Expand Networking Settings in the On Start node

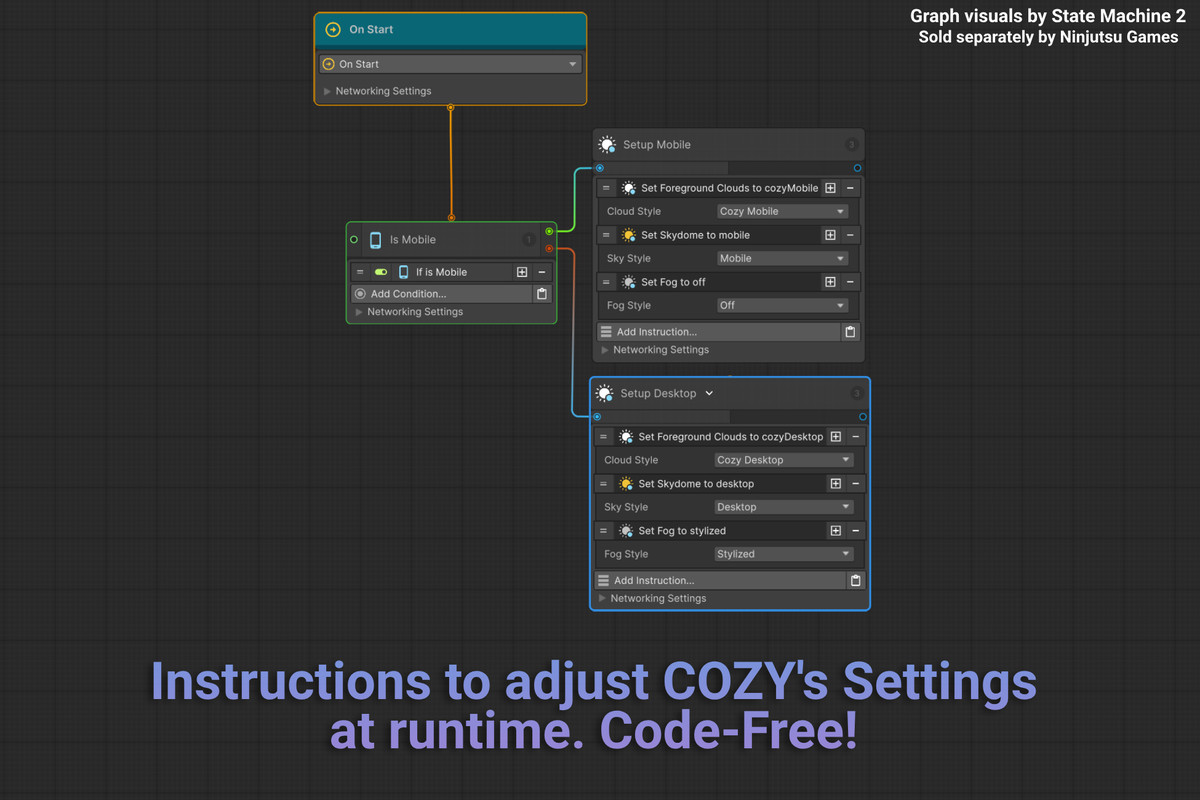384,90
